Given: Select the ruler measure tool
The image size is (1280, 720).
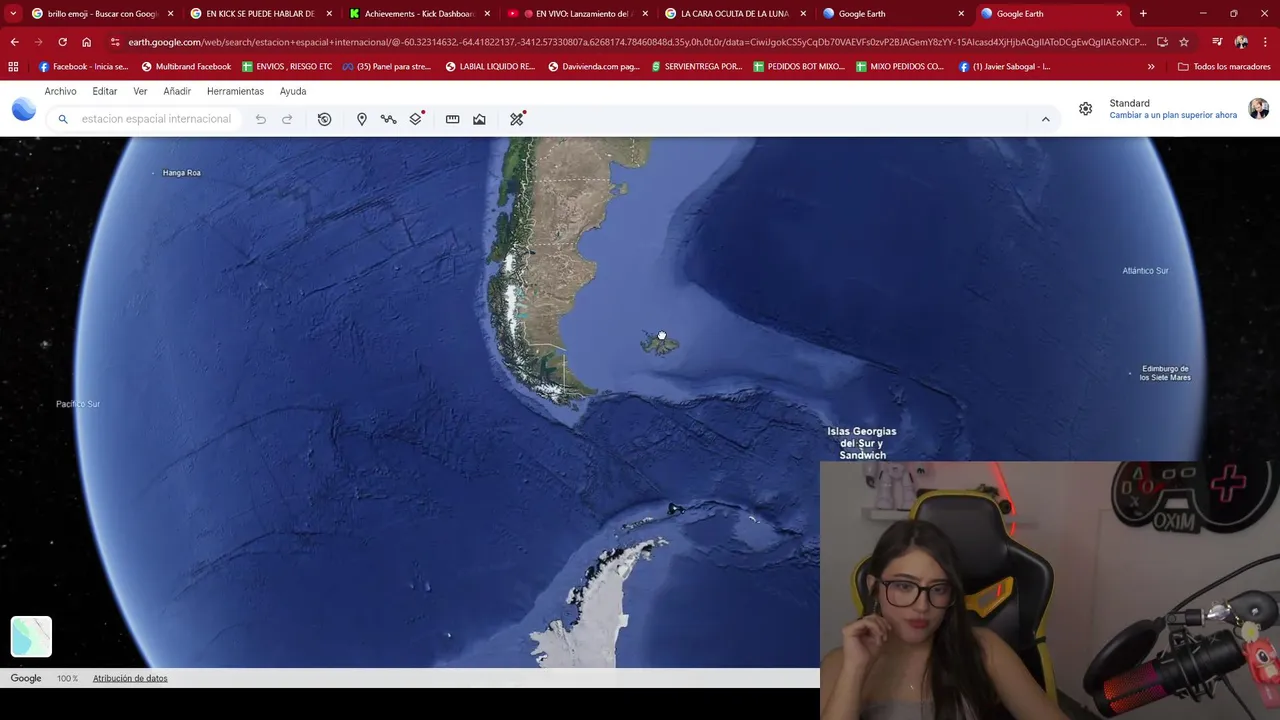Looking at the screenshot, I should (x=452, y=119).
